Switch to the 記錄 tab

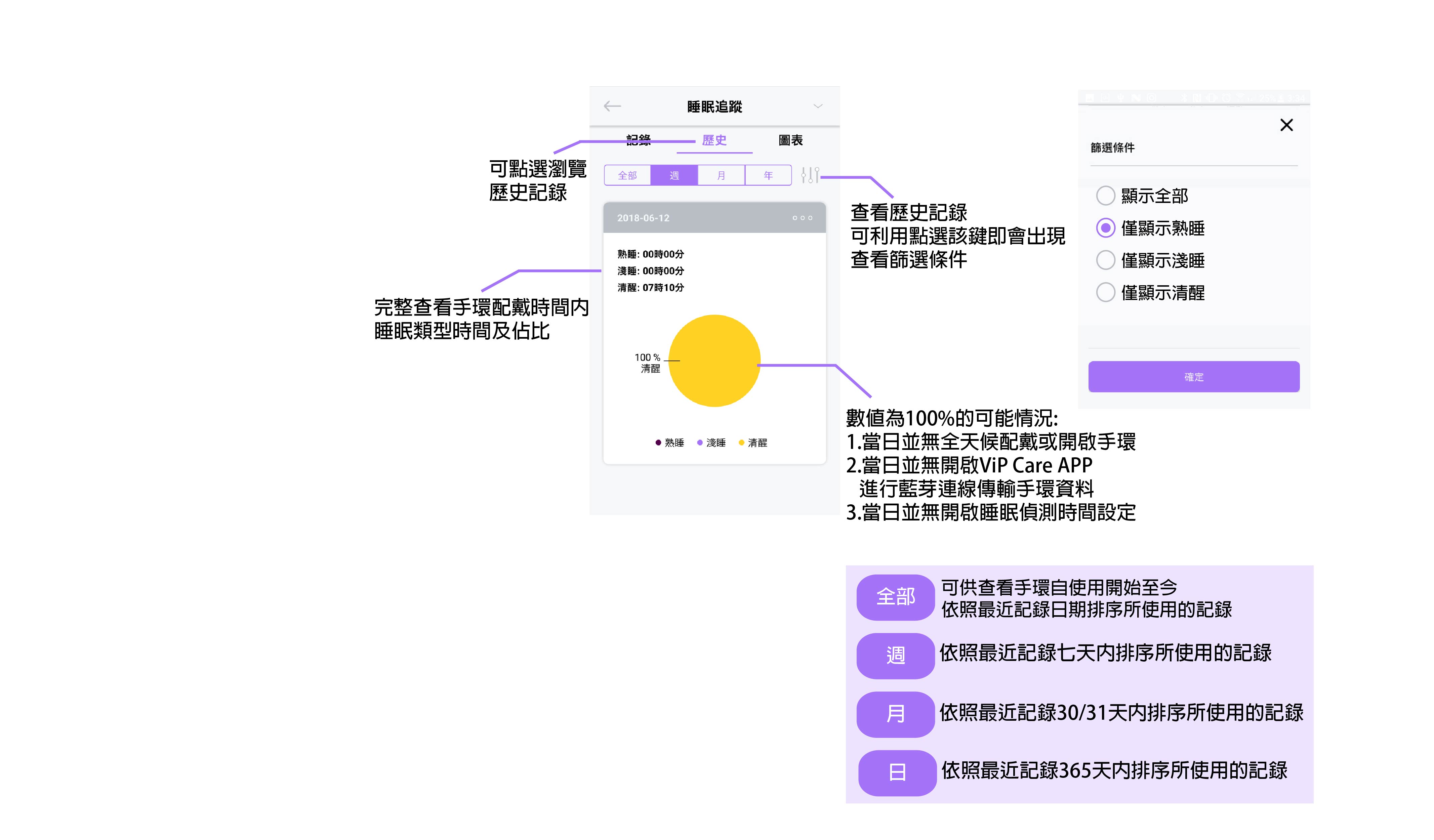pos(638,140)
